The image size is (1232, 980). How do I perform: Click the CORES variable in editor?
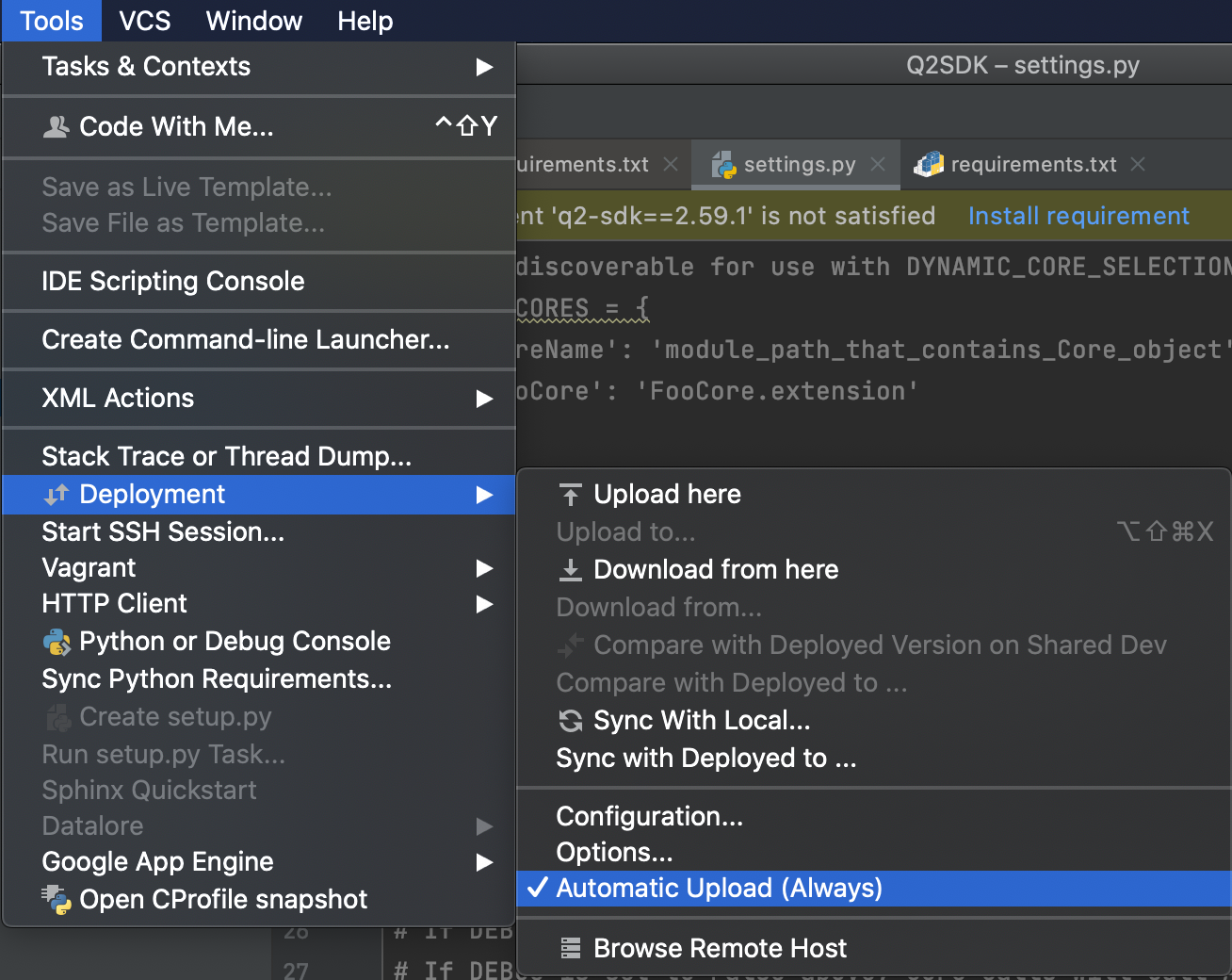(x=553, y=307)
